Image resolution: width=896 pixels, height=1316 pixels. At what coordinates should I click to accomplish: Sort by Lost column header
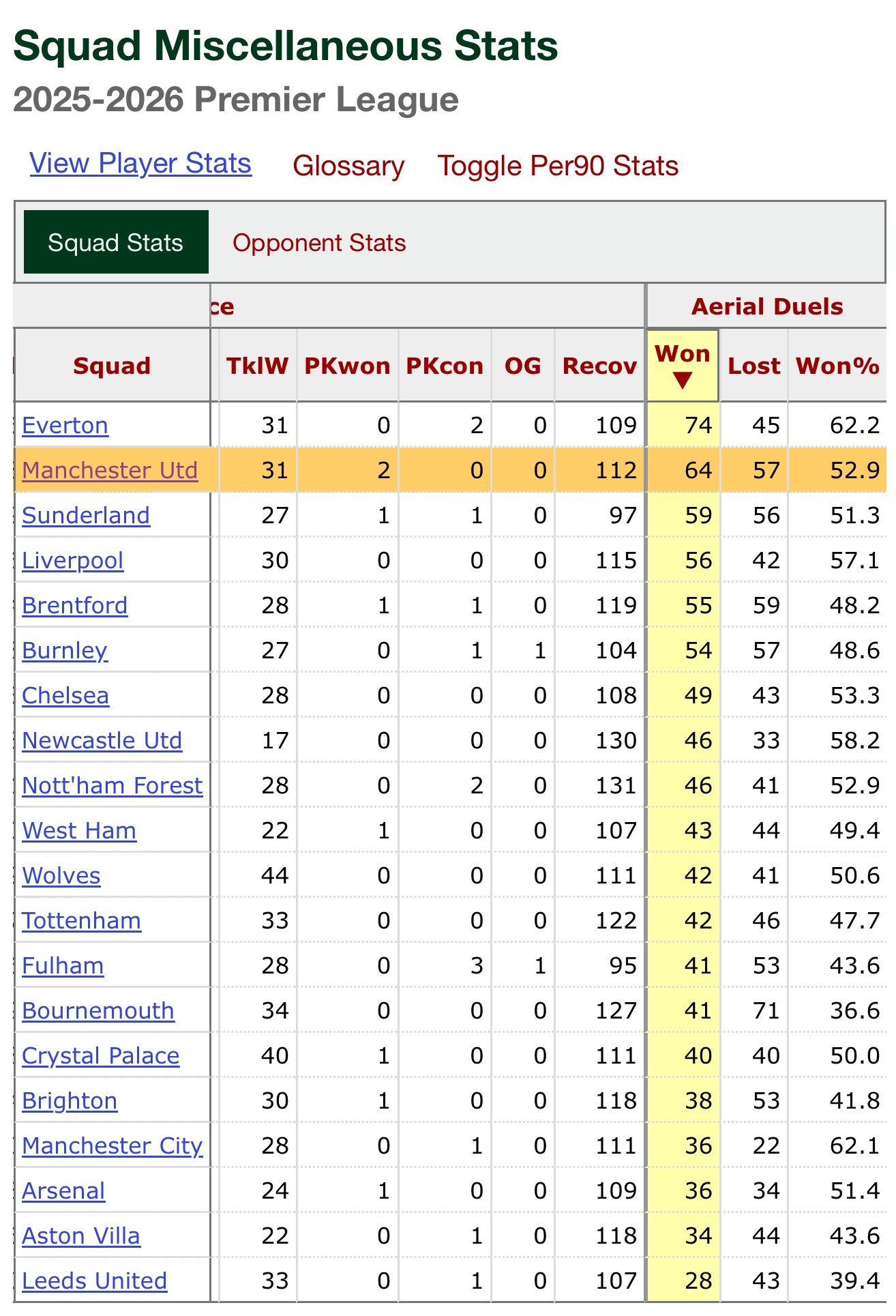click(753, 365)
